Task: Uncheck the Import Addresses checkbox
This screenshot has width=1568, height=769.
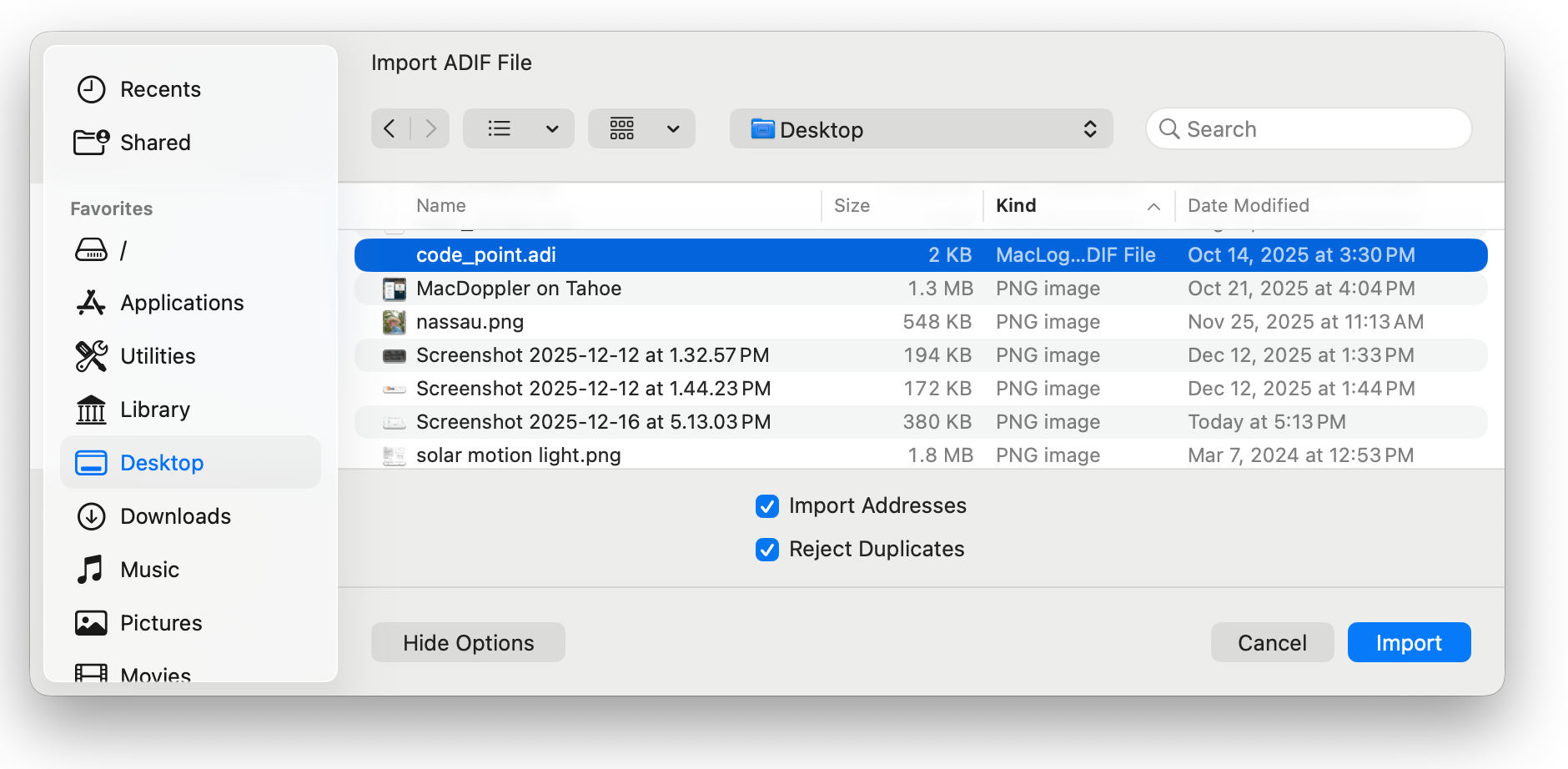Action: (766, 506)
